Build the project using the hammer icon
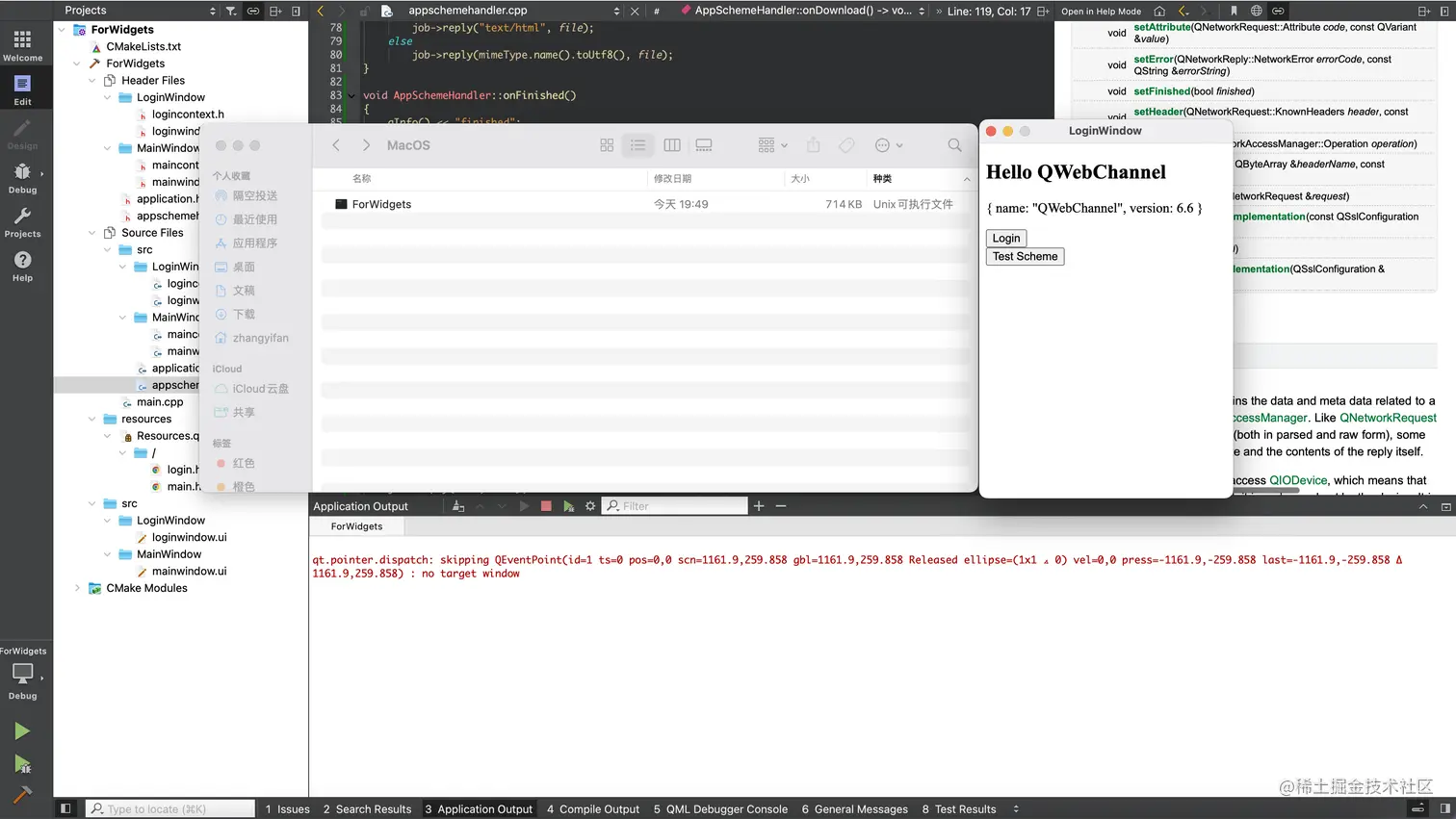Screen dimensions: 1456x819 (x=22, y=794)
